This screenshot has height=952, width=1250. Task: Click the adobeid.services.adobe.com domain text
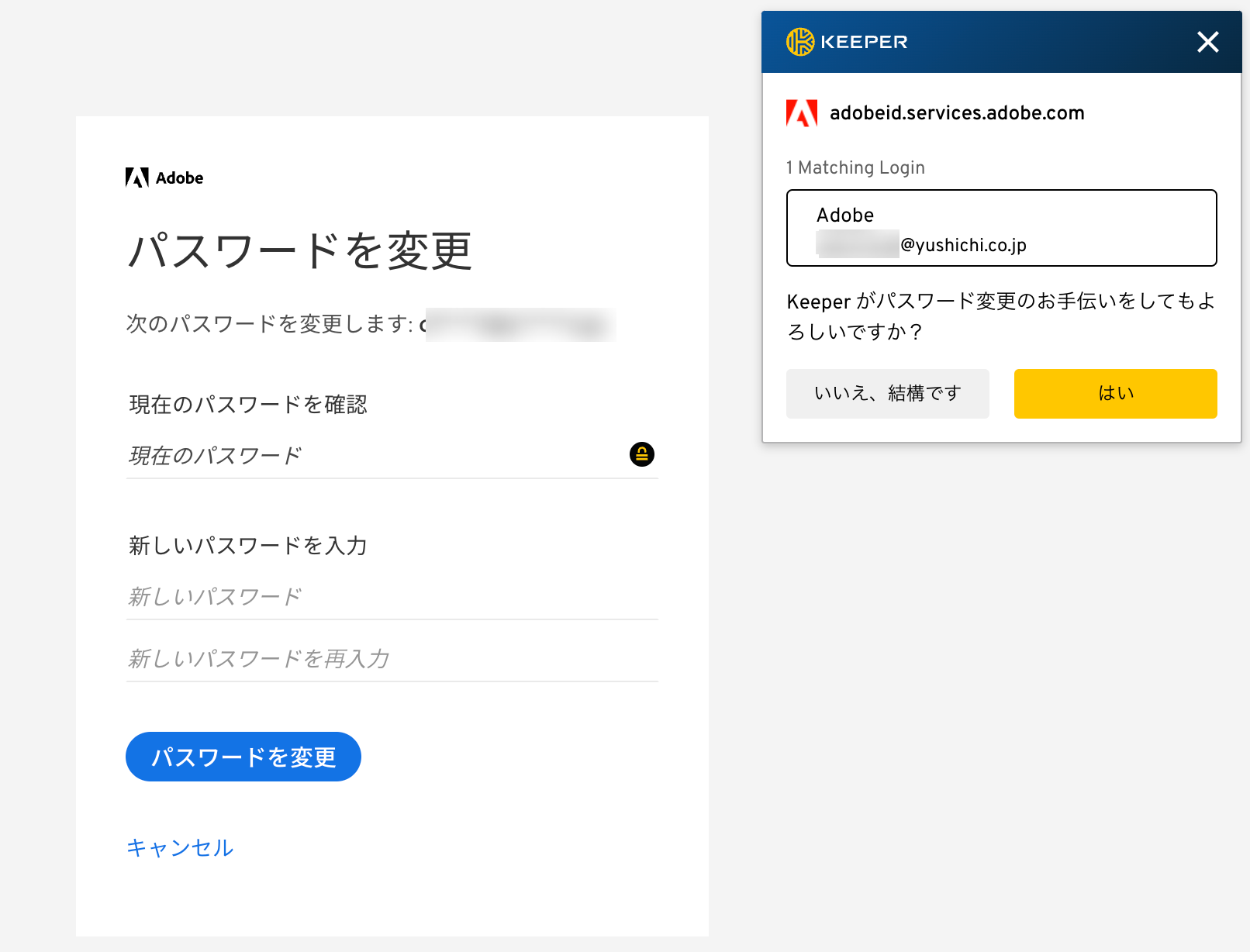click(x=957, y=113)
